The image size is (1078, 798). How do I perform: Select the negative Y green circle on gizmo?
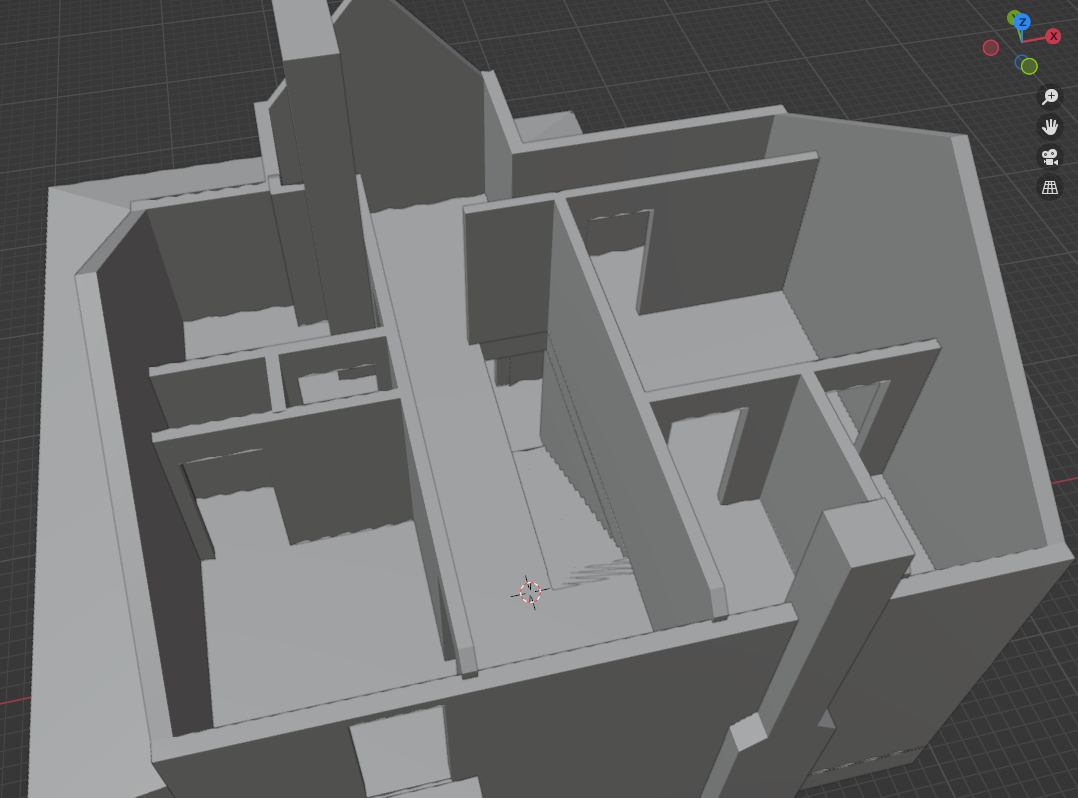coord(1029,67)
